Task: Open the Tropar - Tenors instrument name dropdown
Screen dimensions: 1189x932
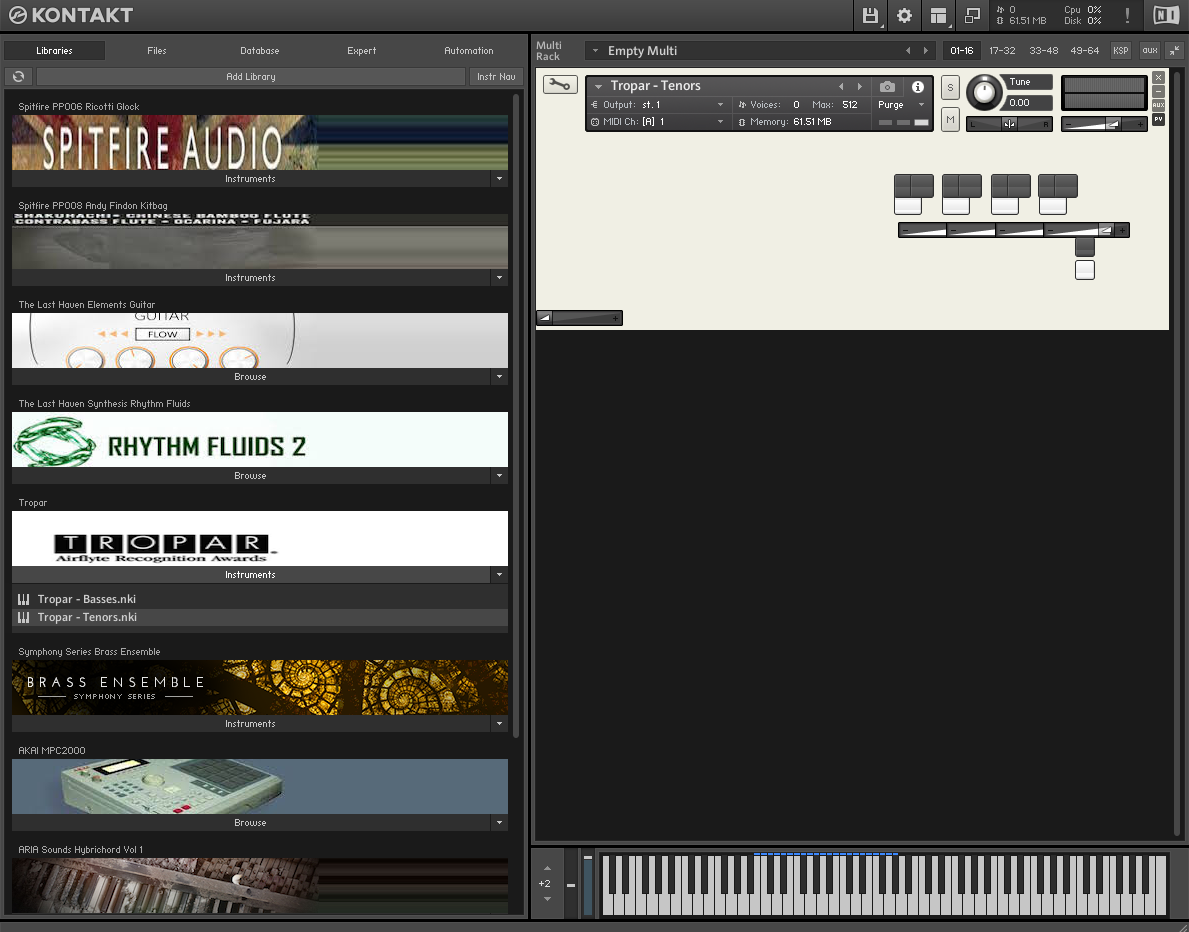Action: pos(598,86)
